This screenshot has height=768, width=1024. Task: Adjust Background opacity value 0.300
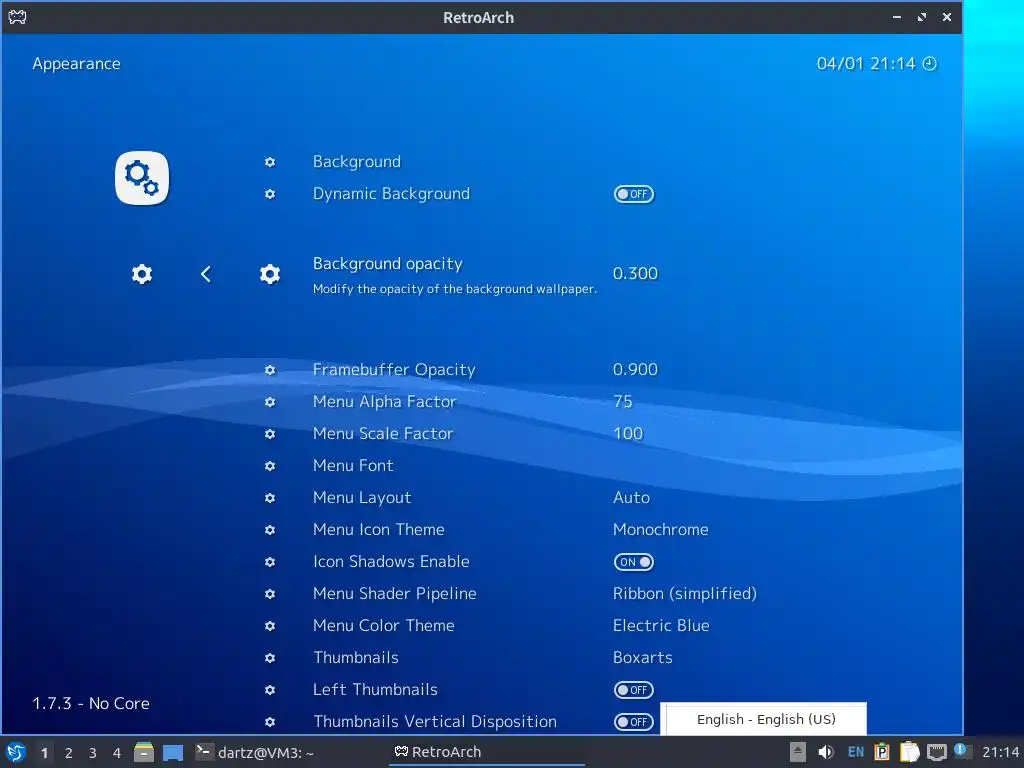point(635,274)
